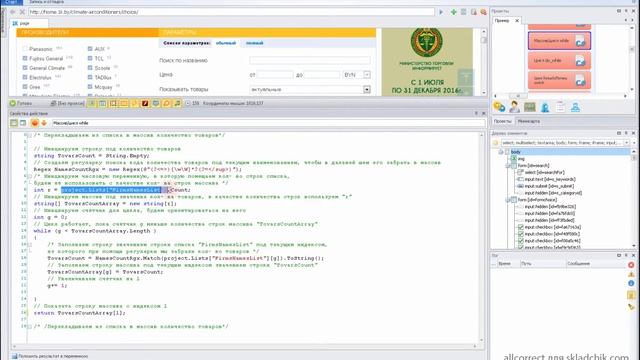Open the 'show products' dropdown arrow
Screen dimensions: 640x360
tap(367, 89)
